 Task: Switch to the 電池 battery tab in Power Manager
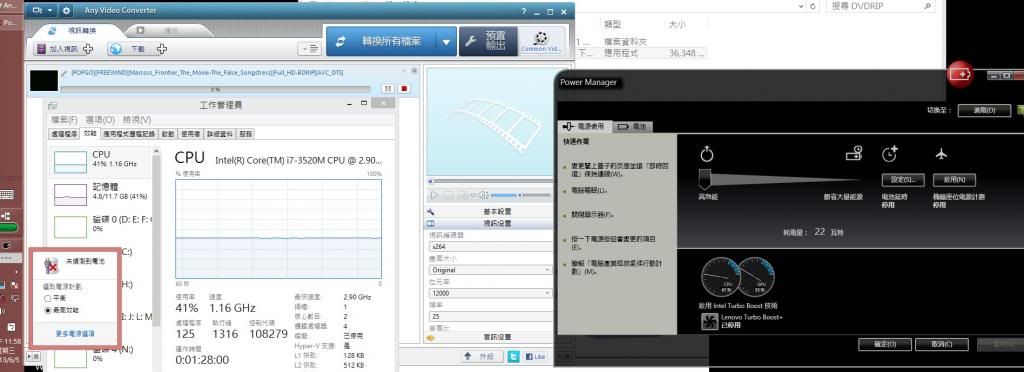pos(633,126)
